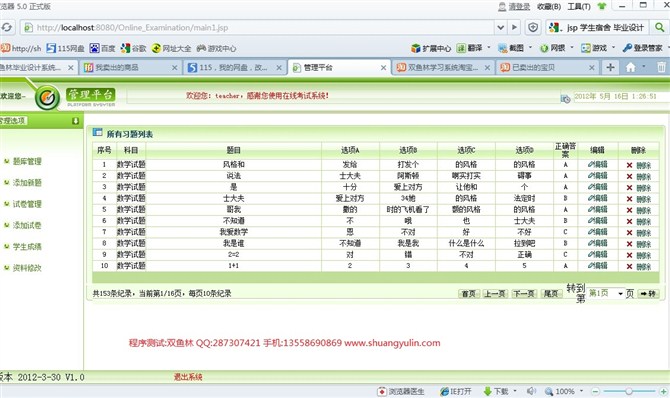The image size is (670, 398).
Task: Click the green shirt skin icon
Action: tap(602, 6)
